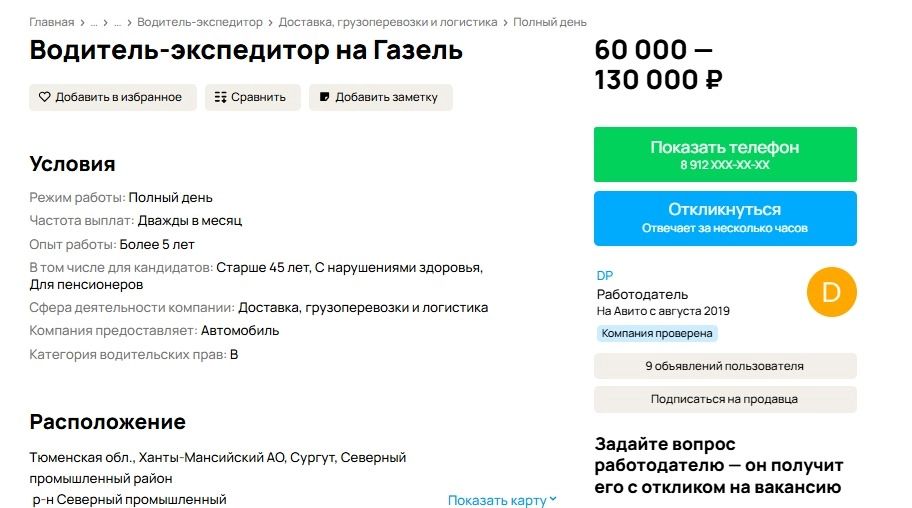Click the Сравнить button label
The height and width of the screenshot is (508, 912).
coord(258,97)
